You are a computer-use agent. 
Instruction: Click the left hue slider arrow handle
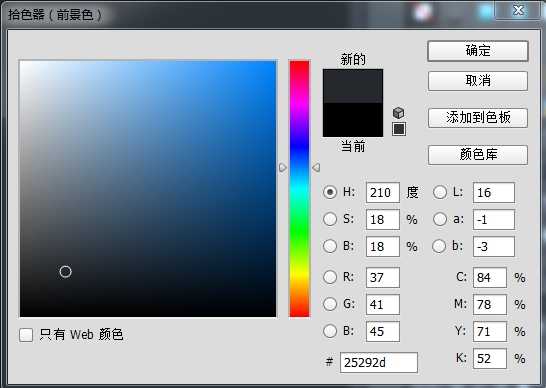pos(283,168)
